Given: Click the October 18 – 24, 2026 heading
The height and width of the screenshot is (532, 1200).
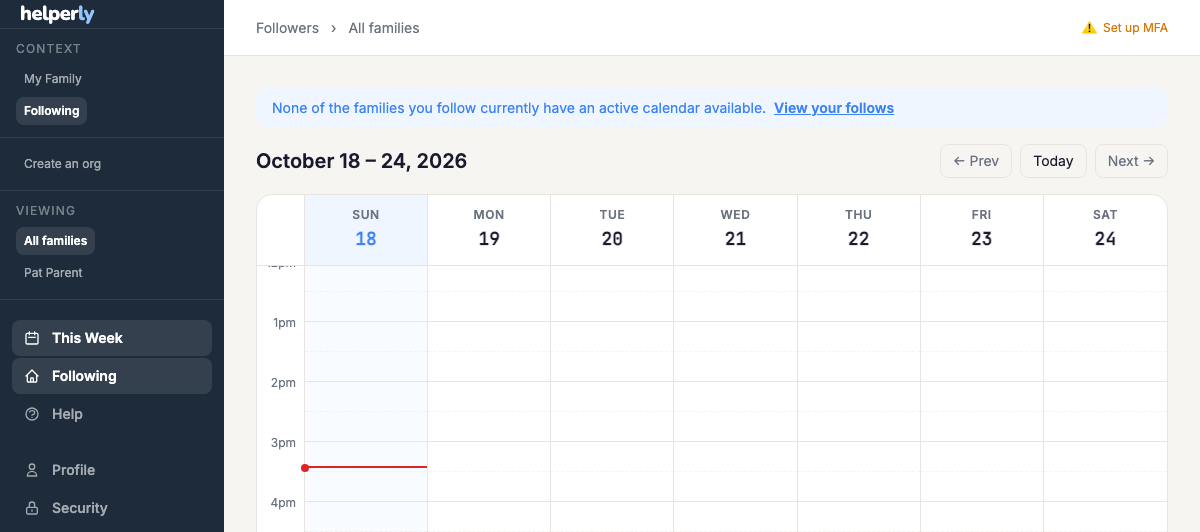Looking at the screenshot, I should point(361,161).
